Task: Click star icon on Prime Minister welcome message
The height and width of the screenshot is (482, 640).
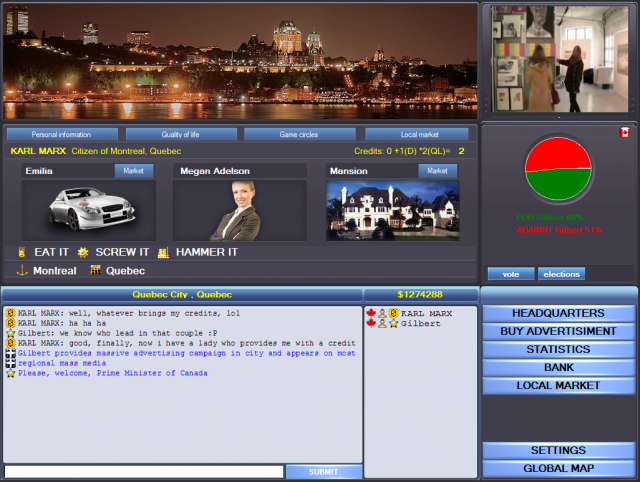Action: click(11, 373)
